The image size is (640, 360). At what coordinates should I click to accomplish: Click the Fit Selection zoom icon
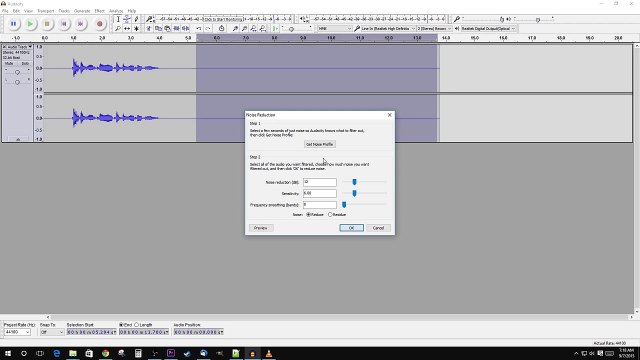coord(253,29)
